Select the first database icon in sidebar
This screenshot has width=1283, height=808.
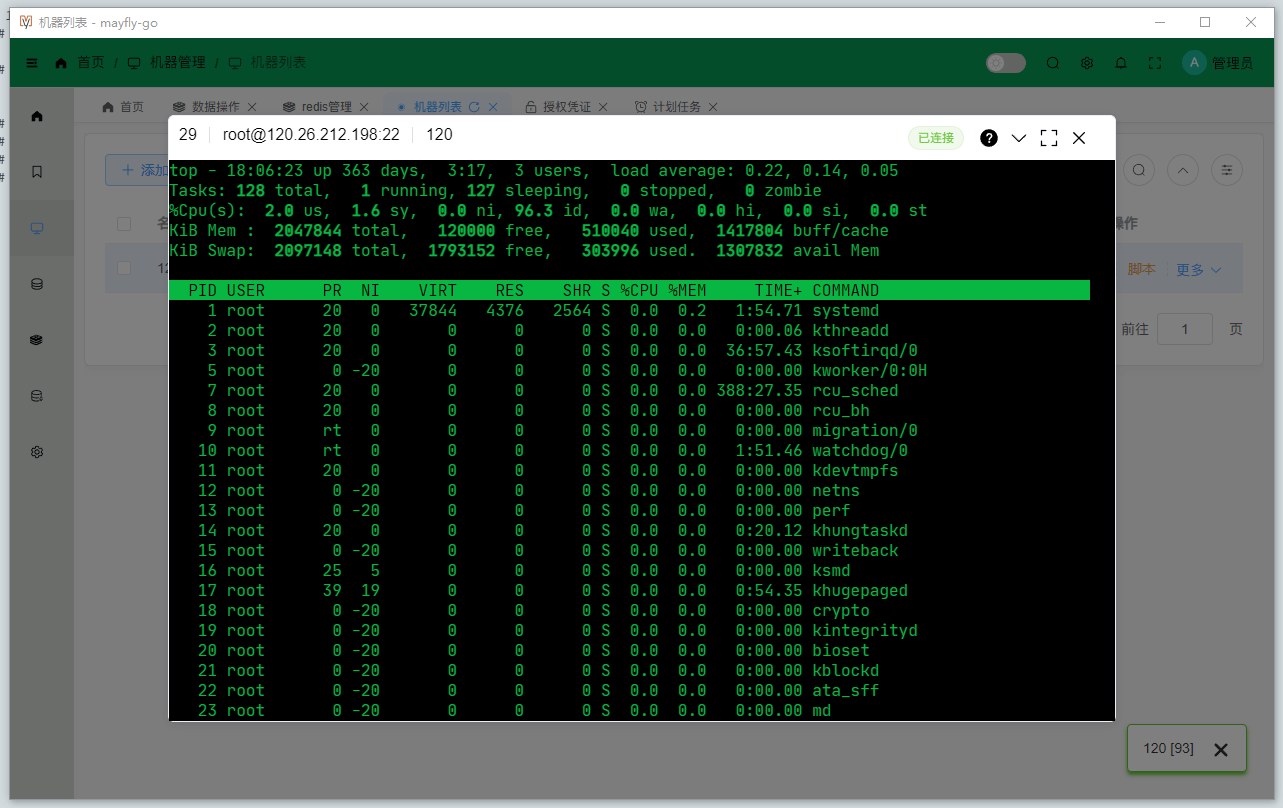[x=37, y=284]
